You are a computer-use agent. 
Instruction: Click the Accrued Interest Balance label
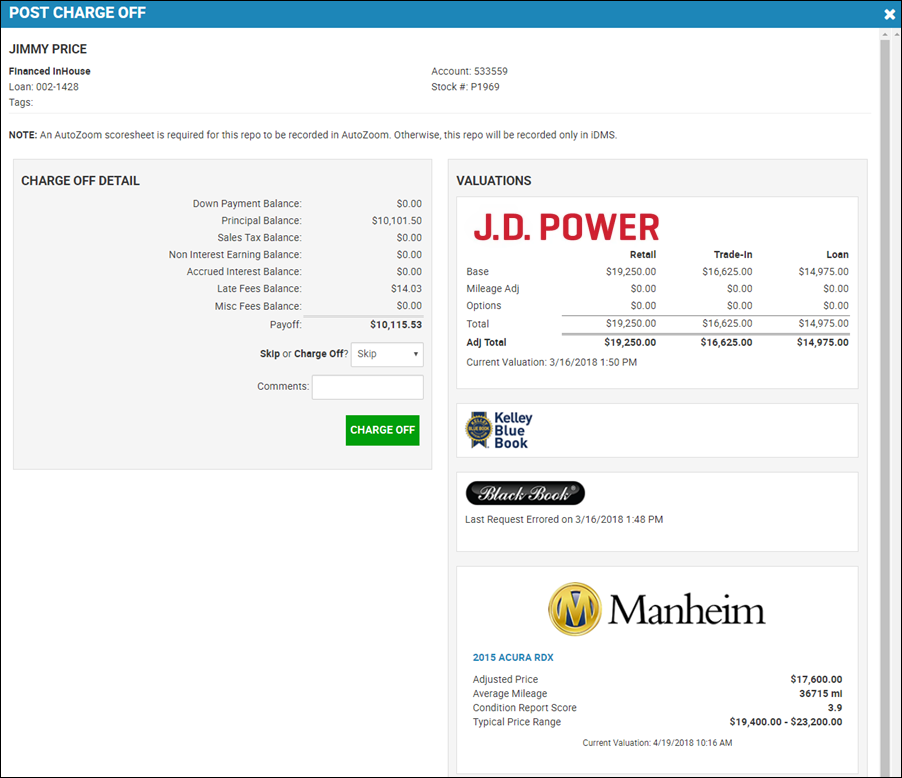pyautogui.click(x=244, y=272)
